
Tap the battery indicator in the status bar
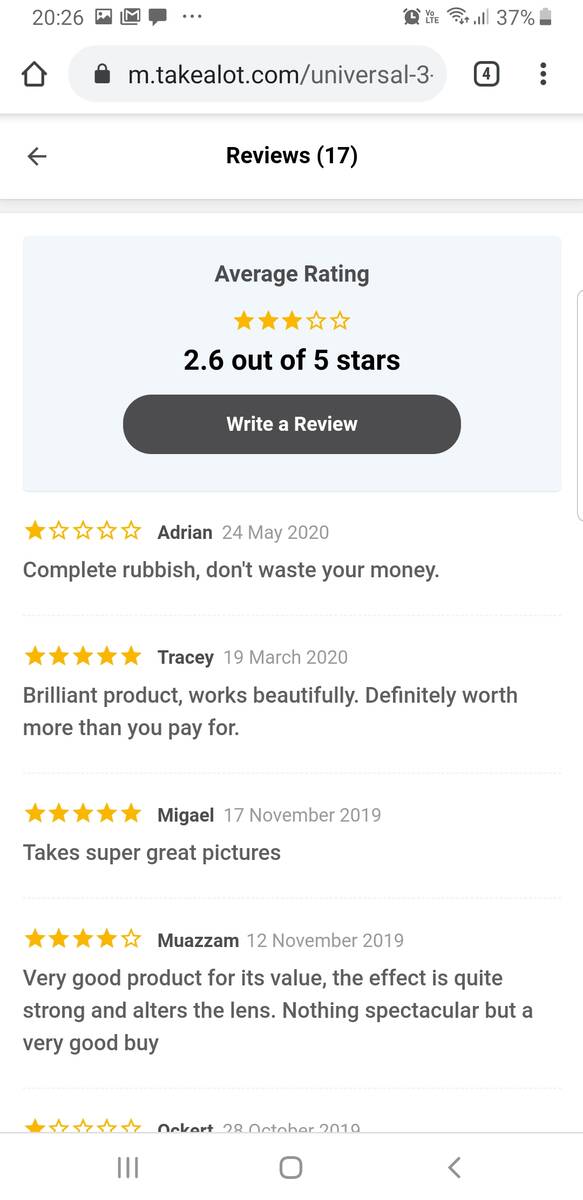point(545,17)
